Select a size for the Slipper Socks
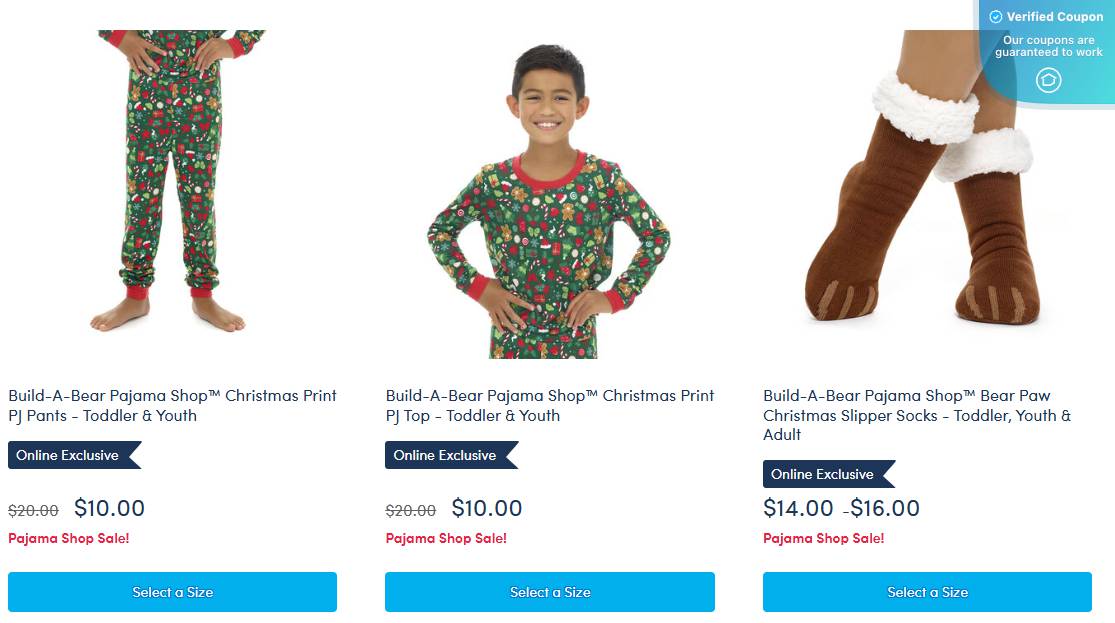Viewport: 1115px width, 623px height. pos(927,592)
